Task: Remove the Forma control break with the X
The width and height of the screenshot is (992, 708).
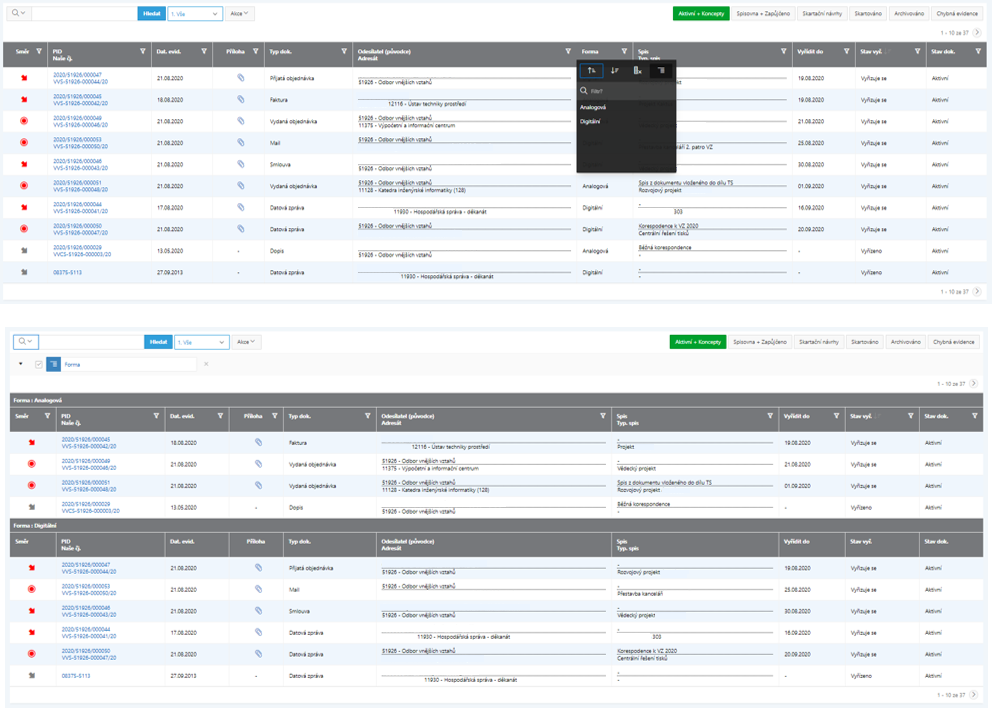Action: coord(206,364)
